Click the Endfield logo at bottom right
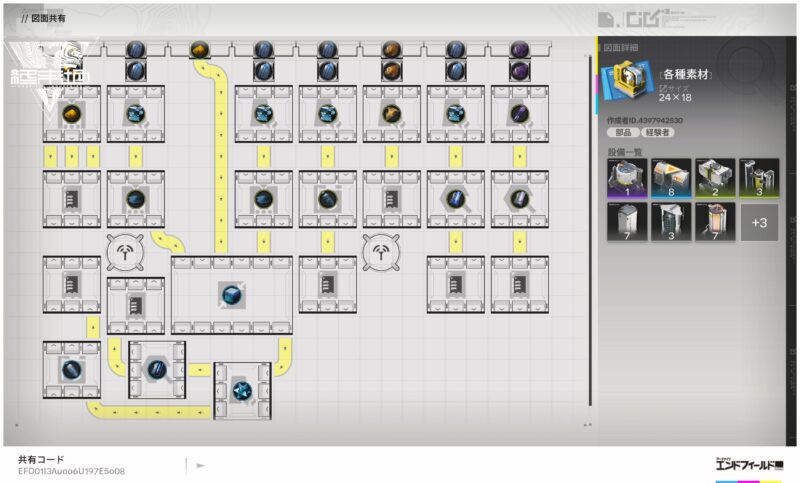 click(x=749, y=465)
